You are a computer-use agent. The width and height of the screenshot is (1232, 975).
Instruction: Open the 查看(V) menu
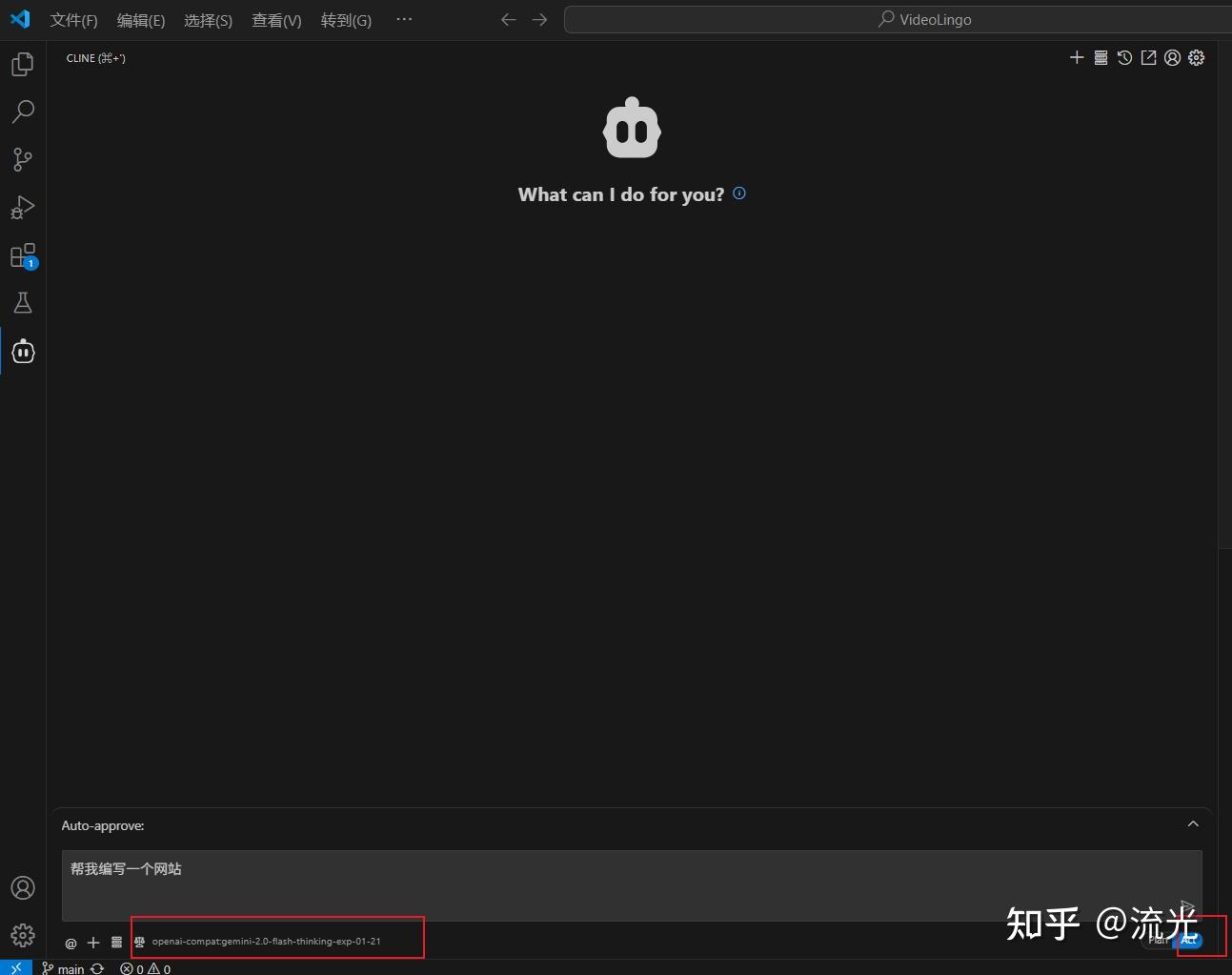276,20
